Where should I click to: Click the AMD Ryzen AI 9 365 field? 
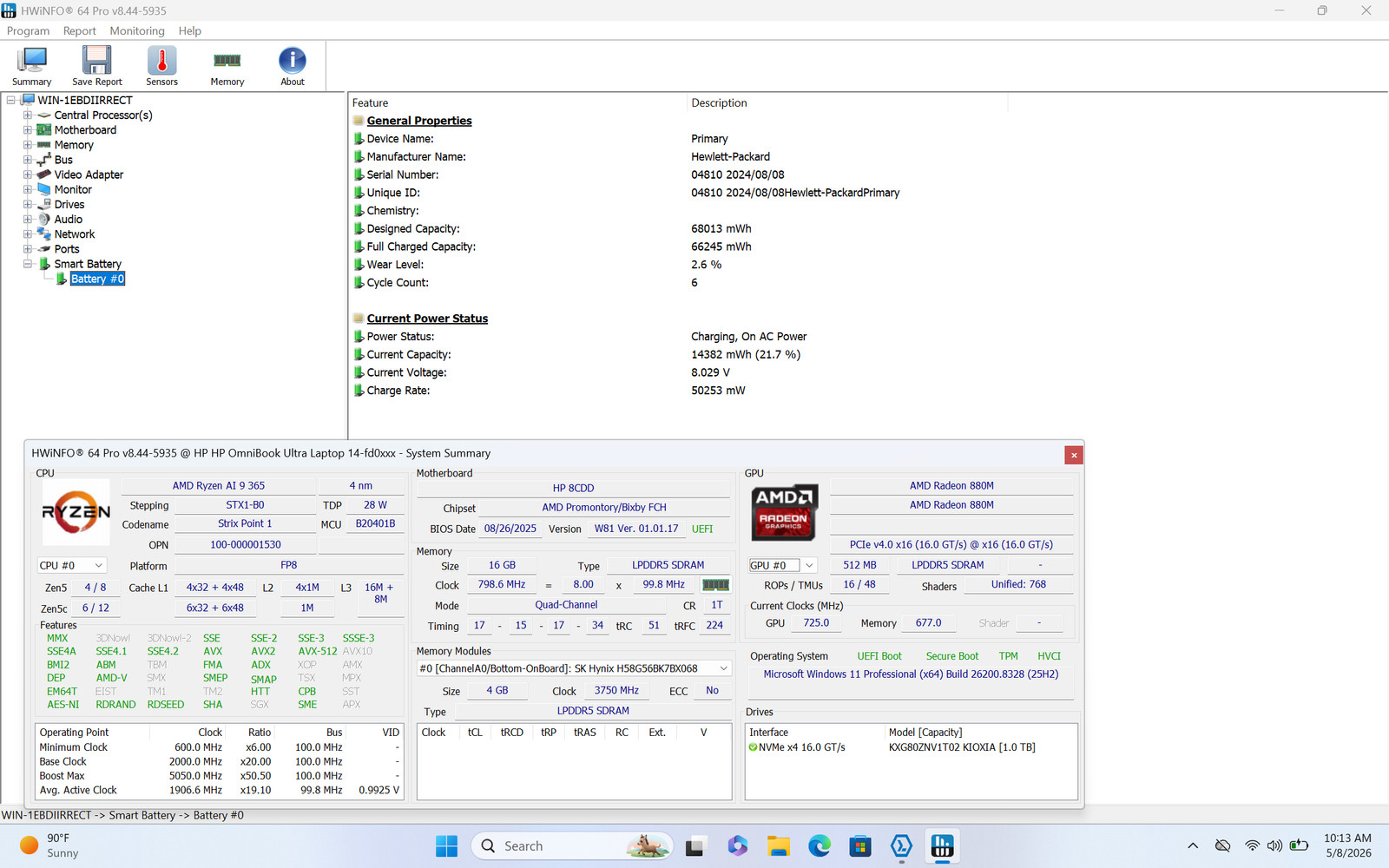tap(219, 486)
